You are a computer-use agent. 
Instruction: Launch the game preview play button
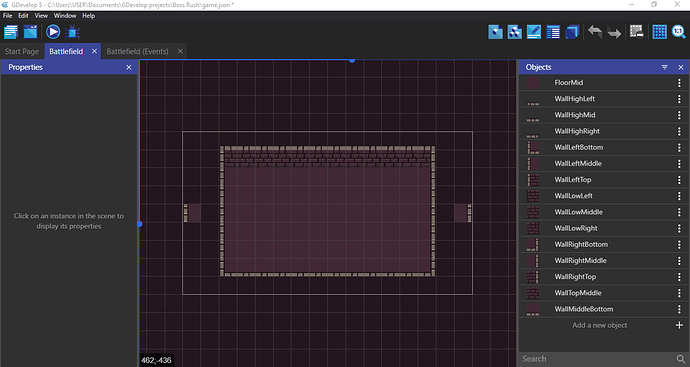point(53,32)
